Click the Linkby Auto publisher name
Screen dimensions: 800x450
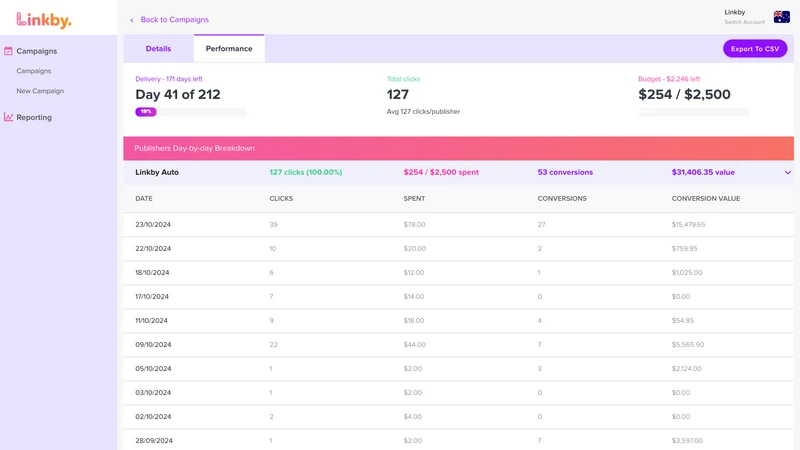point(157,172)
